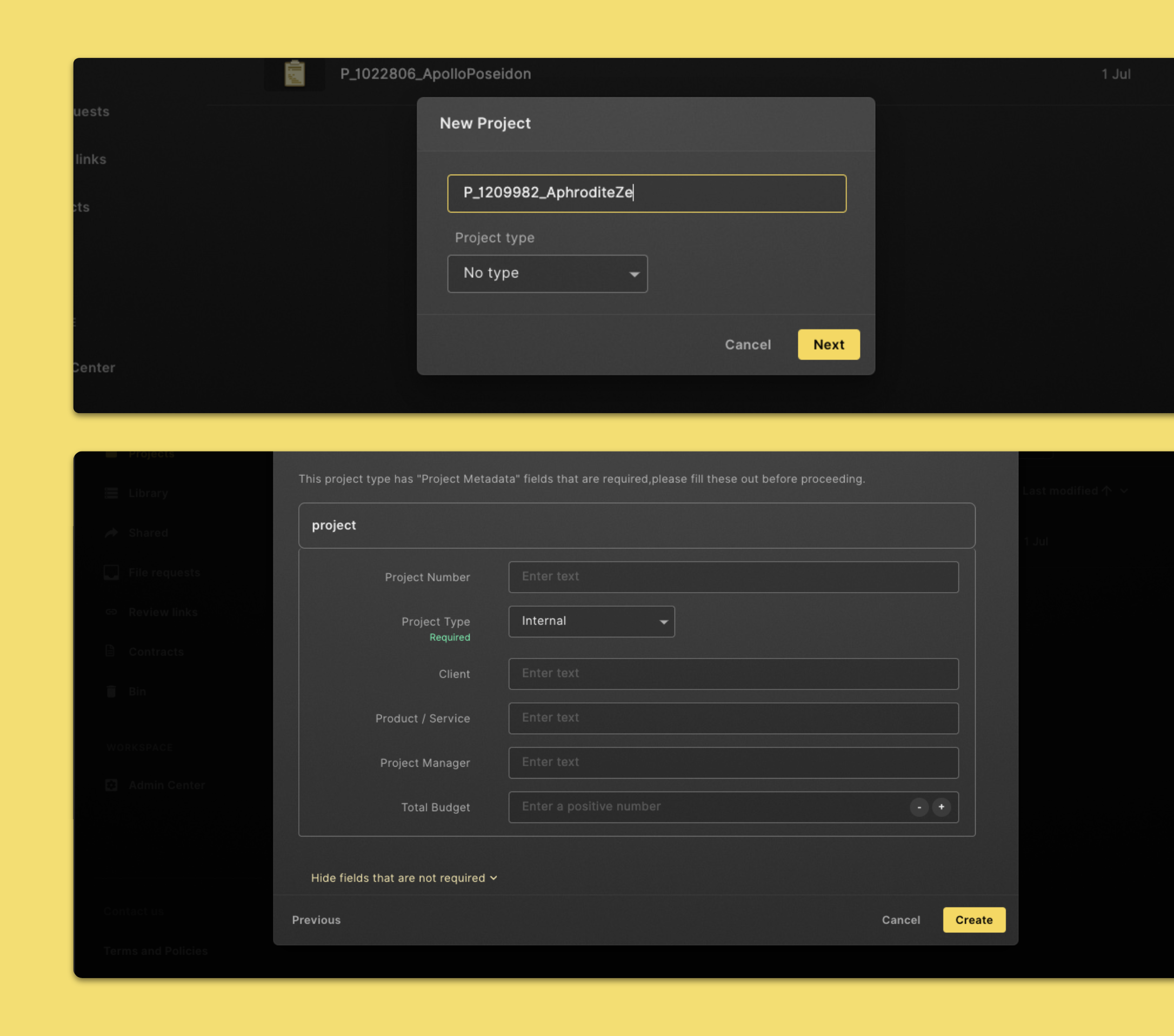1174x1036 pixels.
Task: Click the Client text field
Action: point(733,673)
